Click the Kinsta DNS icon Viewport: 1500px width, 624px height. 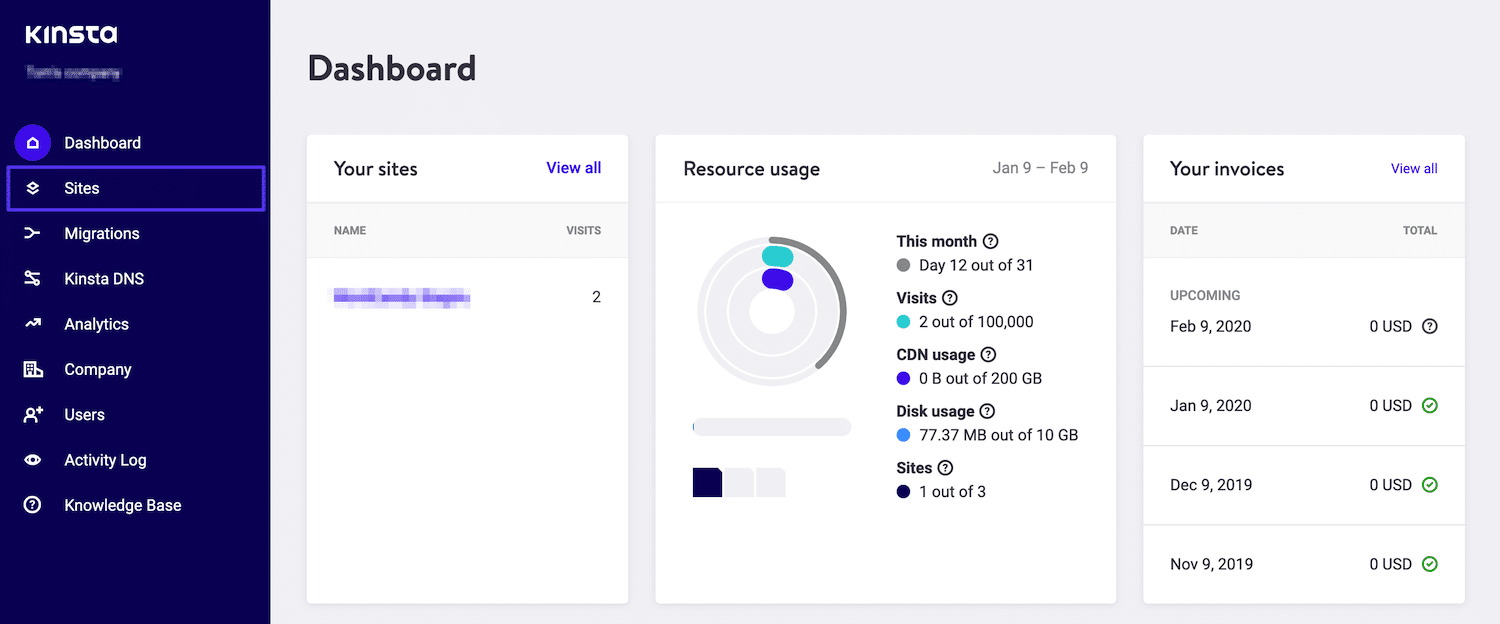point(33,278)
